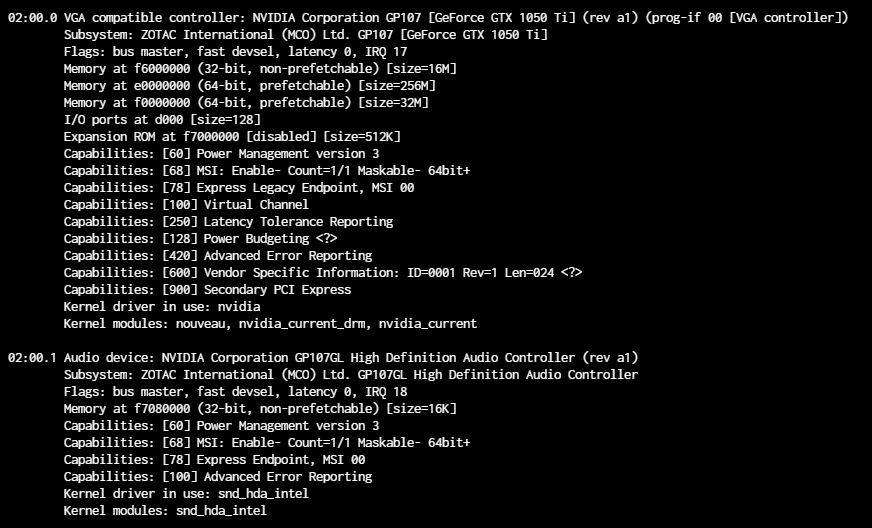The width and height of the screenshot is (872, 528).
Task: Click the 02:00.0 device address
Action: pos(32,17)
